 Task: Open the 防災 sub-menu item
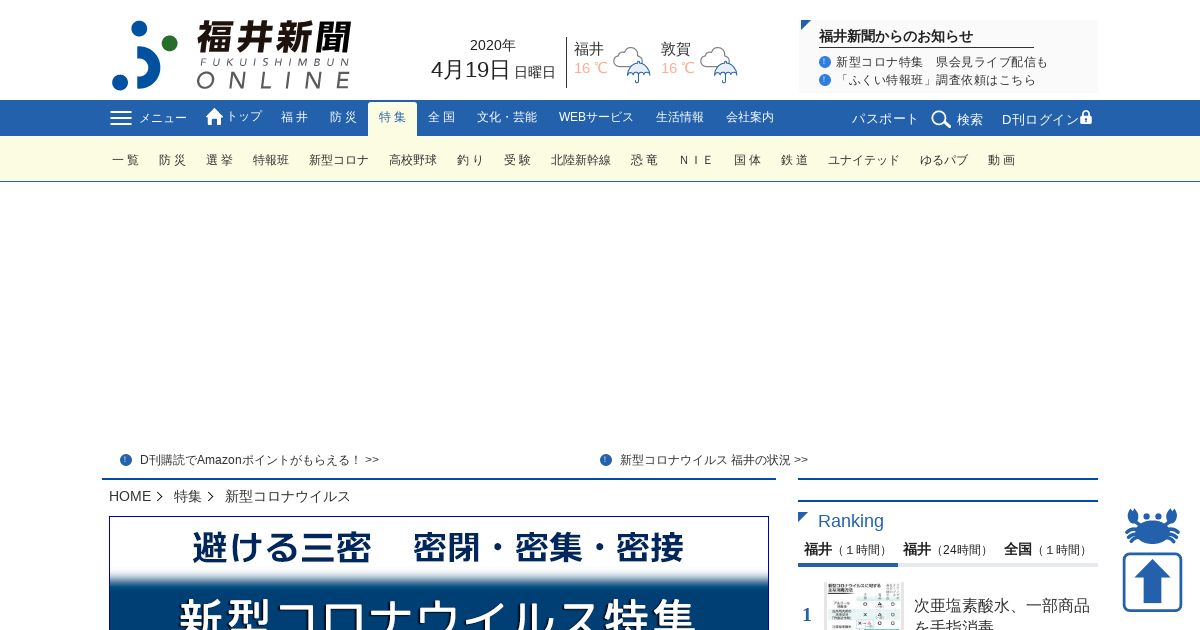tap(173, 160)
